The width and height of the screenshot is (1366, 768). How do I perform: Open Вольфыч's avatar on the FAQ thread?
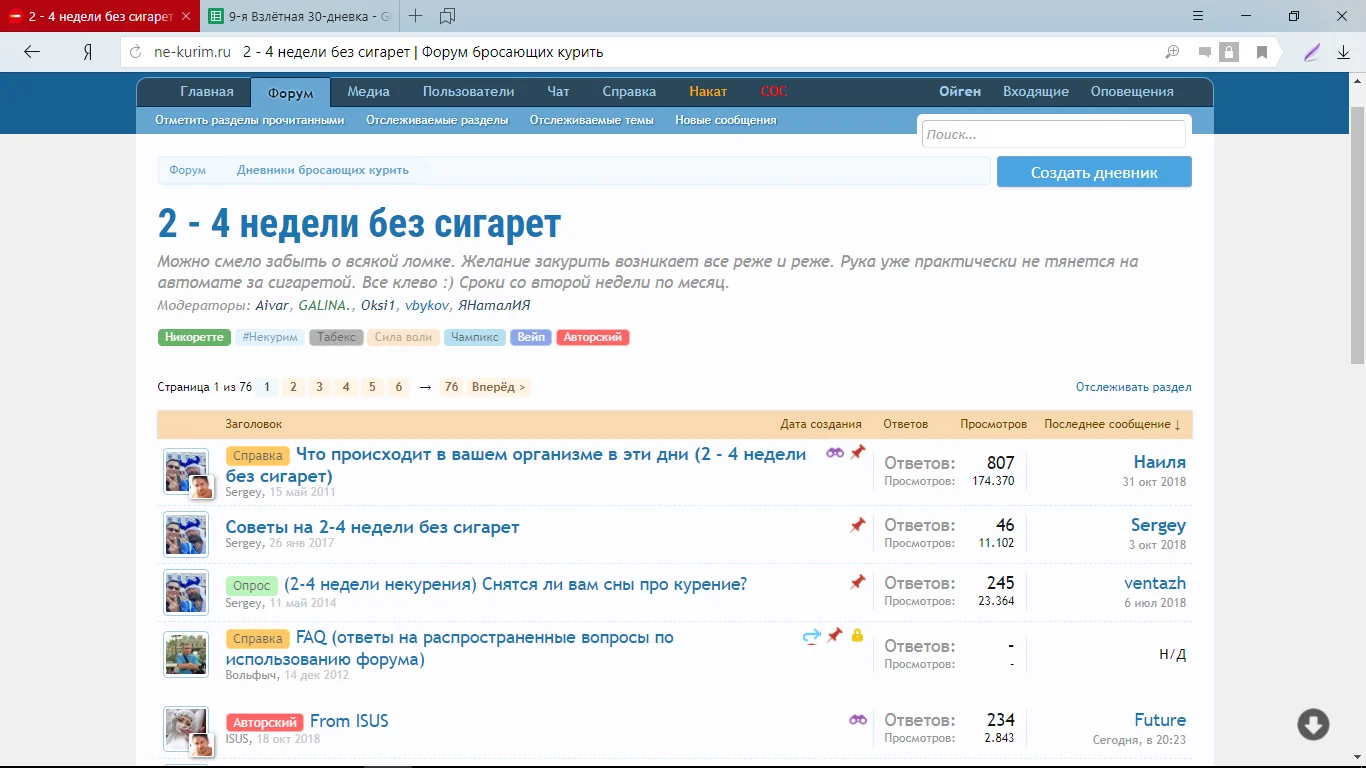click(186, 654)
